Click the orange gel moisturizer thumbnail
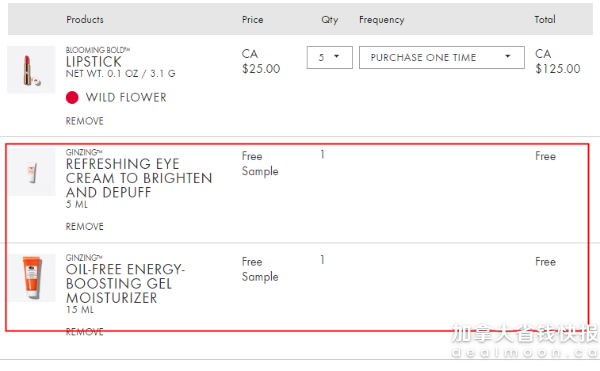Image resolution: width=600 pixels, height=371 pixels. coord(31,278)
